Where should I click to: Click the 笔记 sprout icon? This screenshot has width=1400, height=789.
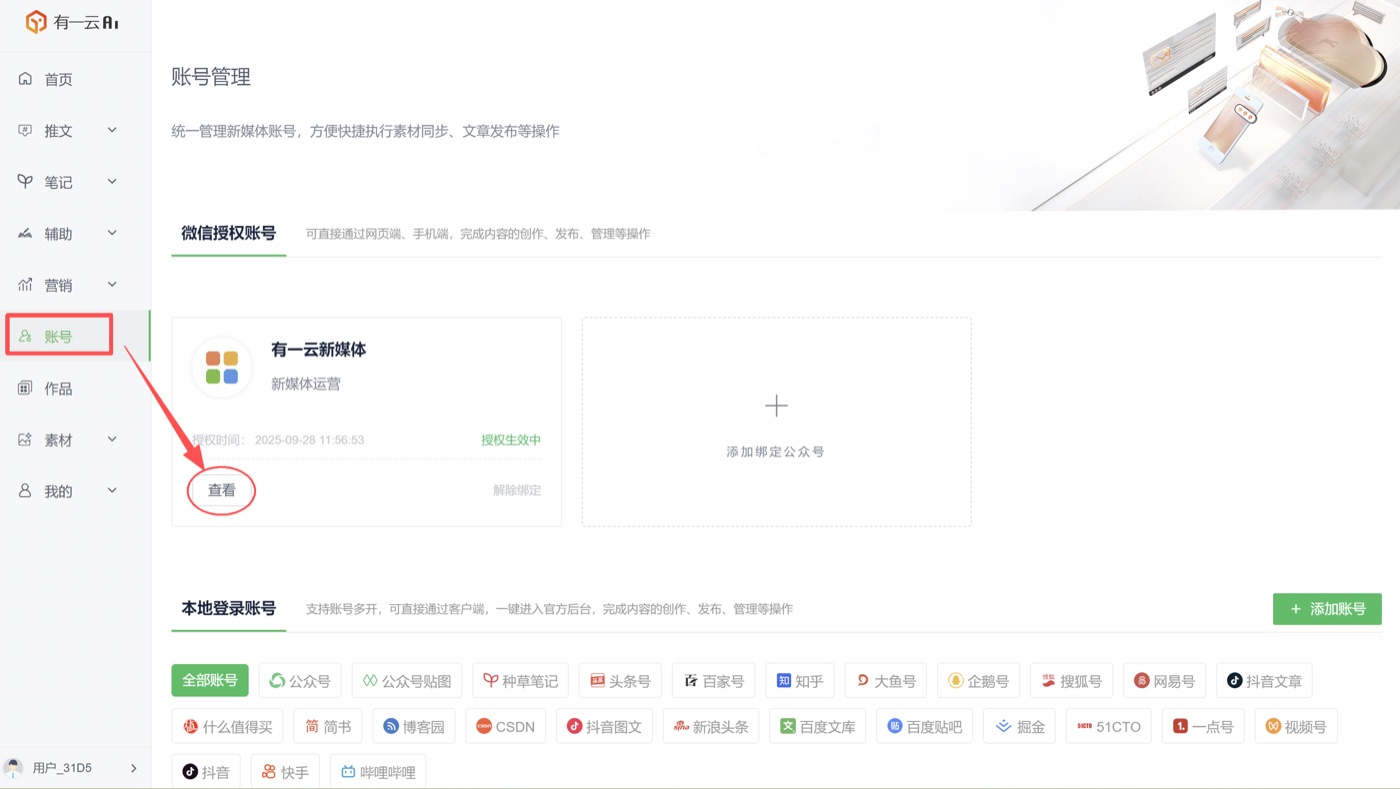click(x=26, y=182)
